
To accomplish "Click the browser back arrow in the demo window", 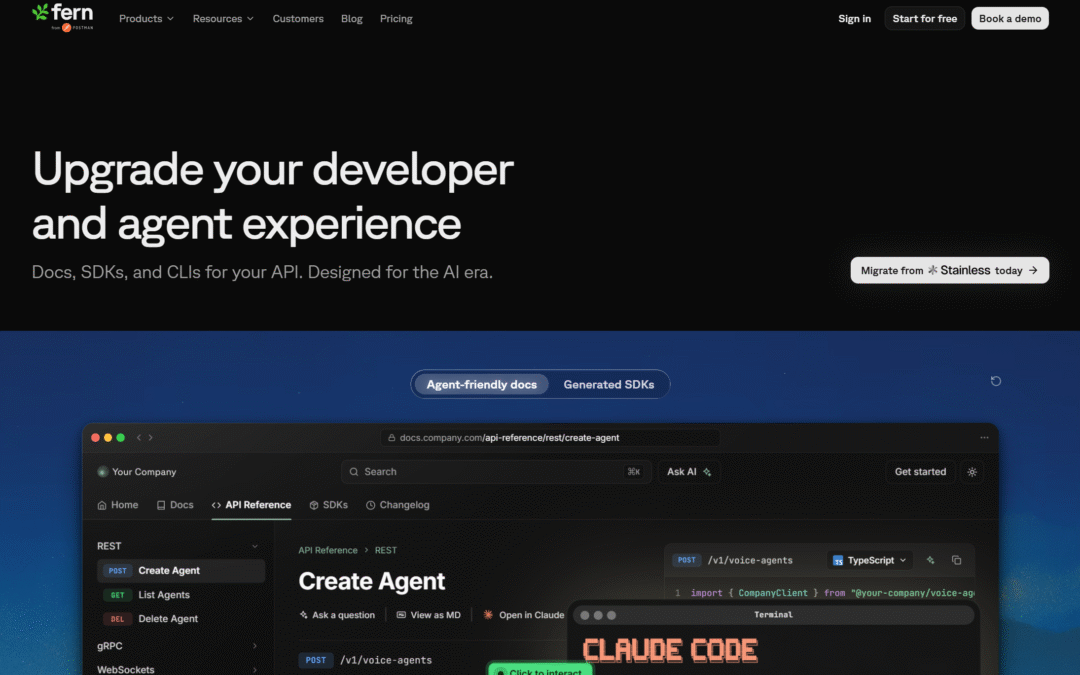I will click(x=139, y=437).
